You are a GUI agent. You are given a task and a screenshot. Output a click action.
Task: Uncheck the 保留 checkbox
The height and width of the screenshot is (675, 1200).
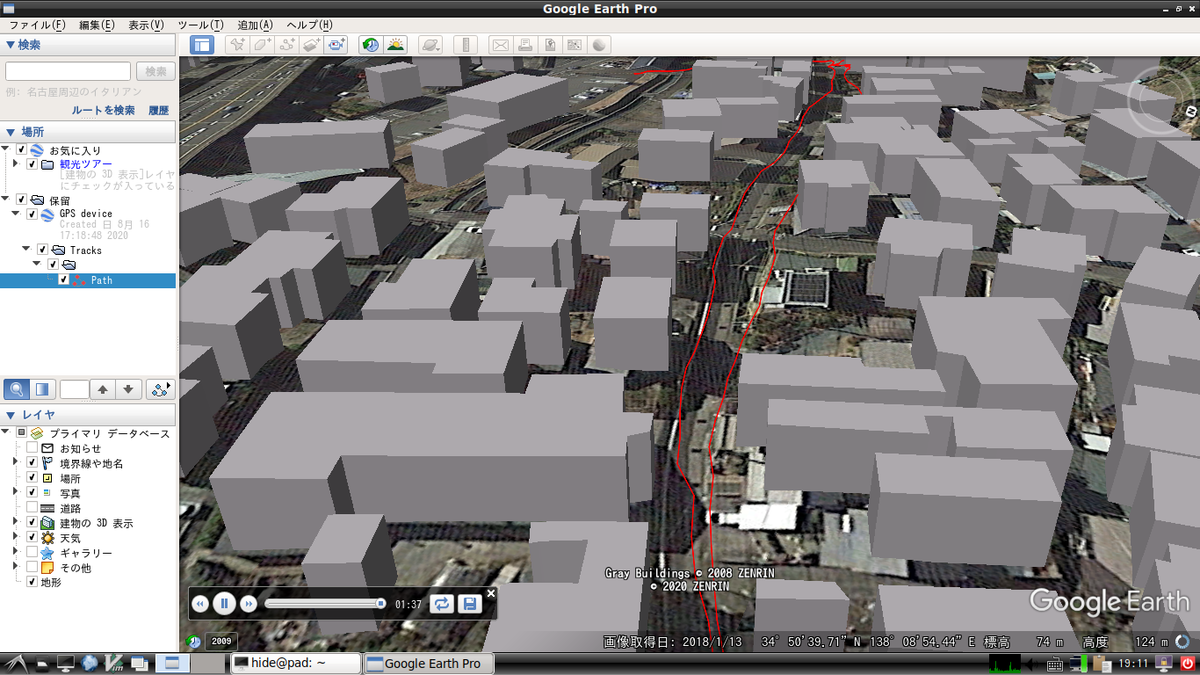point(21,199)
